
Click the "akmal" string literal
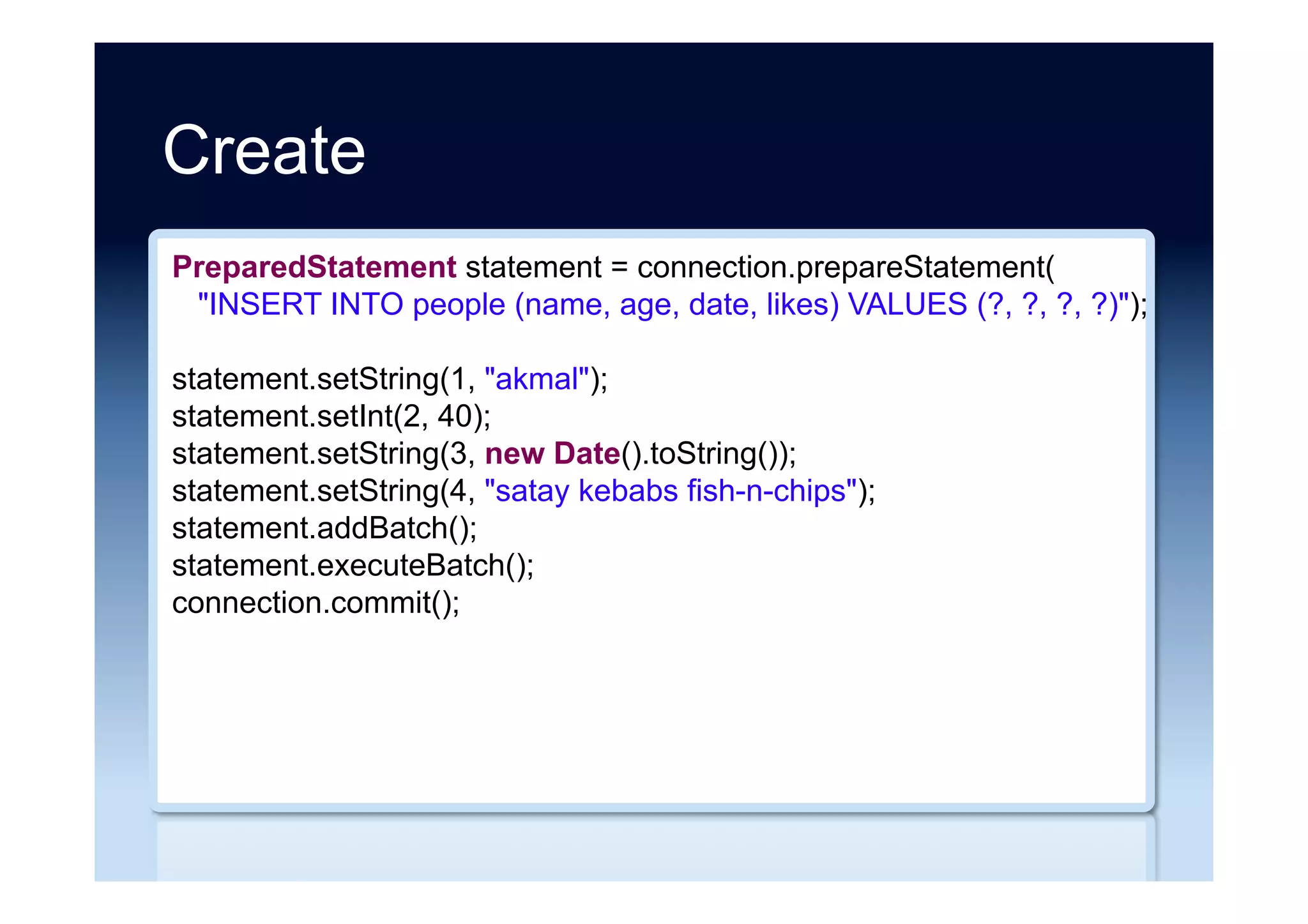point(536,379)
